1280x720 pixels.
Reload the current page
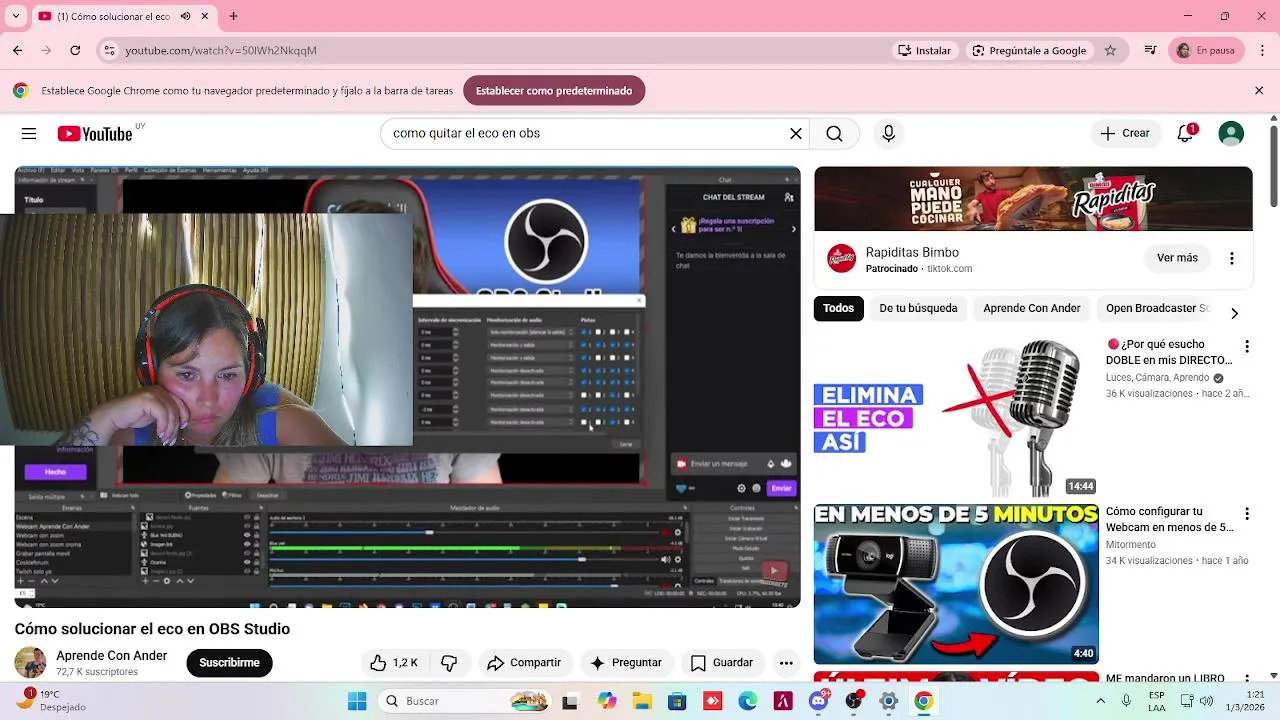75,50
